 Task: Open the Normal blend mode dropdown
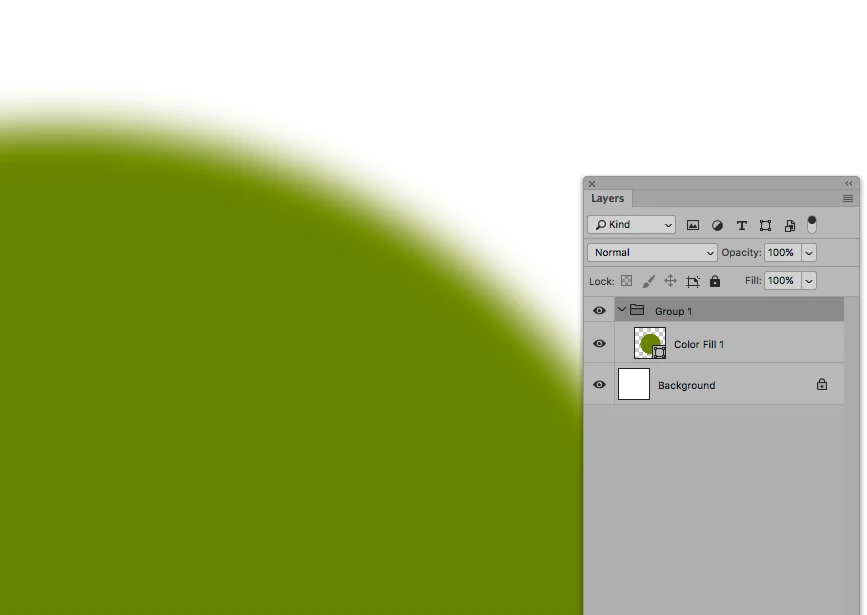tap(652, 253)
